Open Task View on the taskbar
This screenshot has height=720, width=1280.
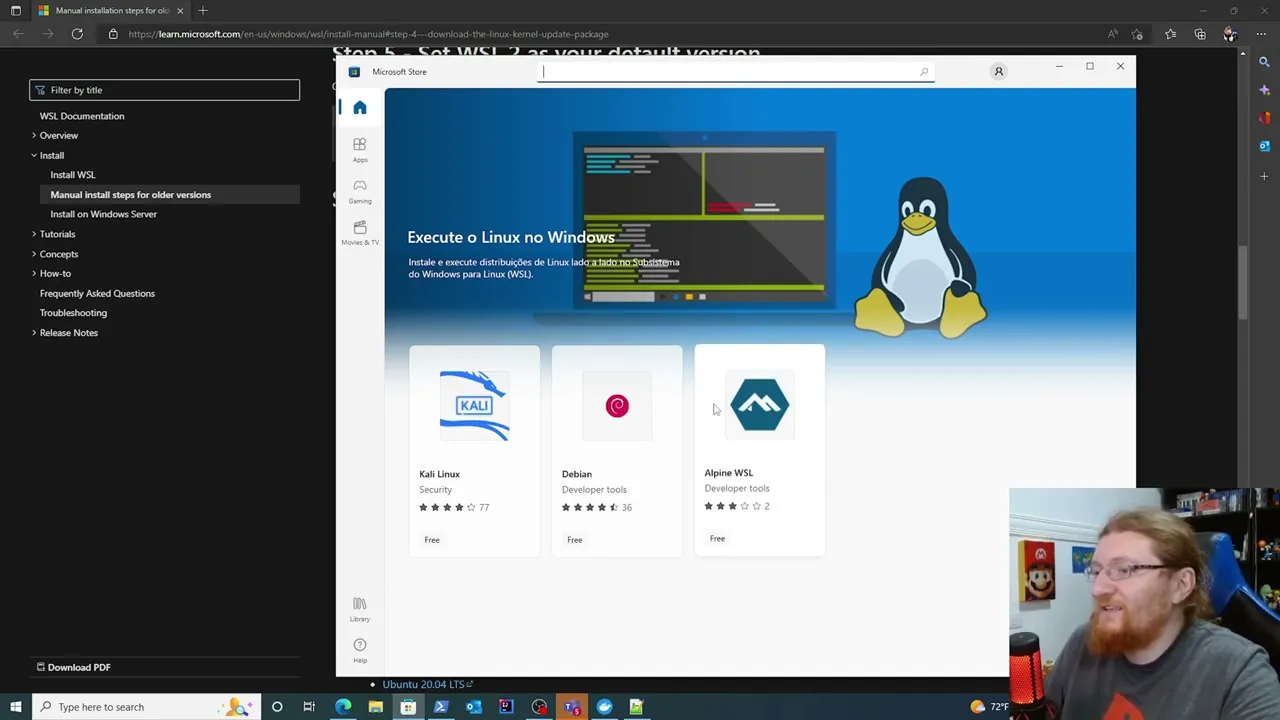pos(309,707)
